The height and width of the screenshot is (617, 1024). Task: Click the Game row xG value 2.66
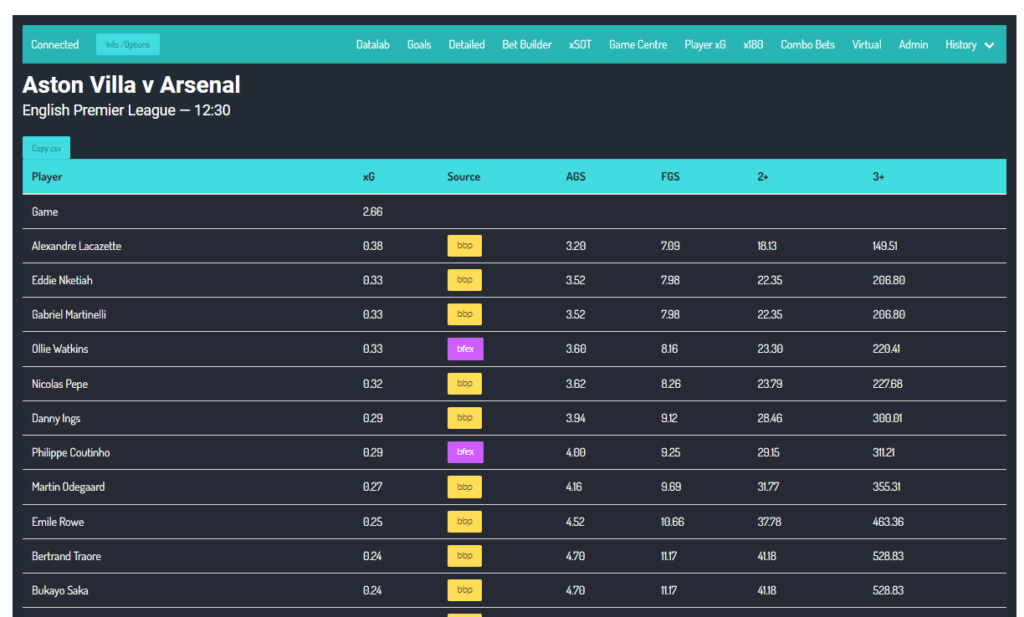[x=373, y=212]
